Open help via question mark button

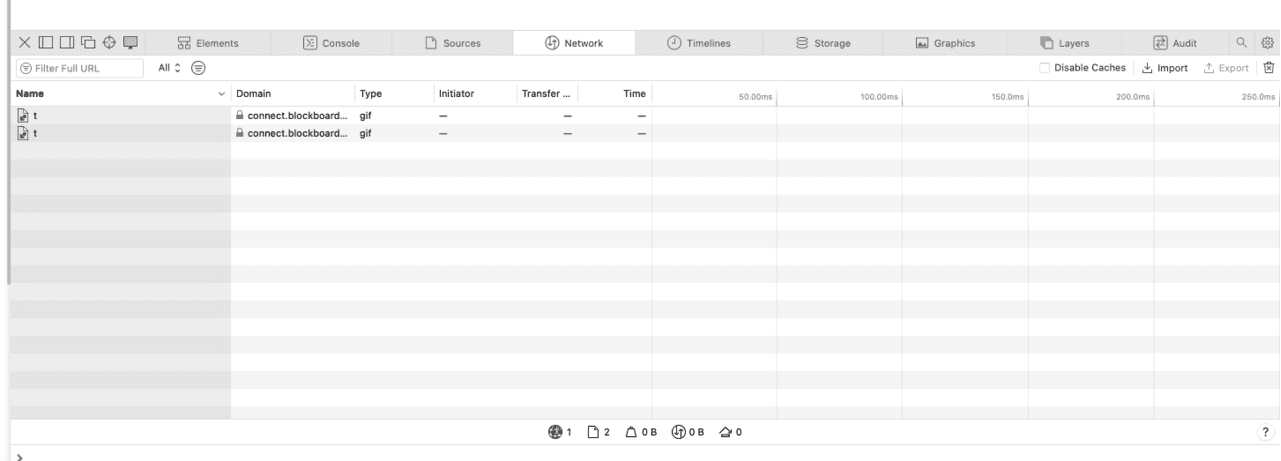[x=1265, y=433]
